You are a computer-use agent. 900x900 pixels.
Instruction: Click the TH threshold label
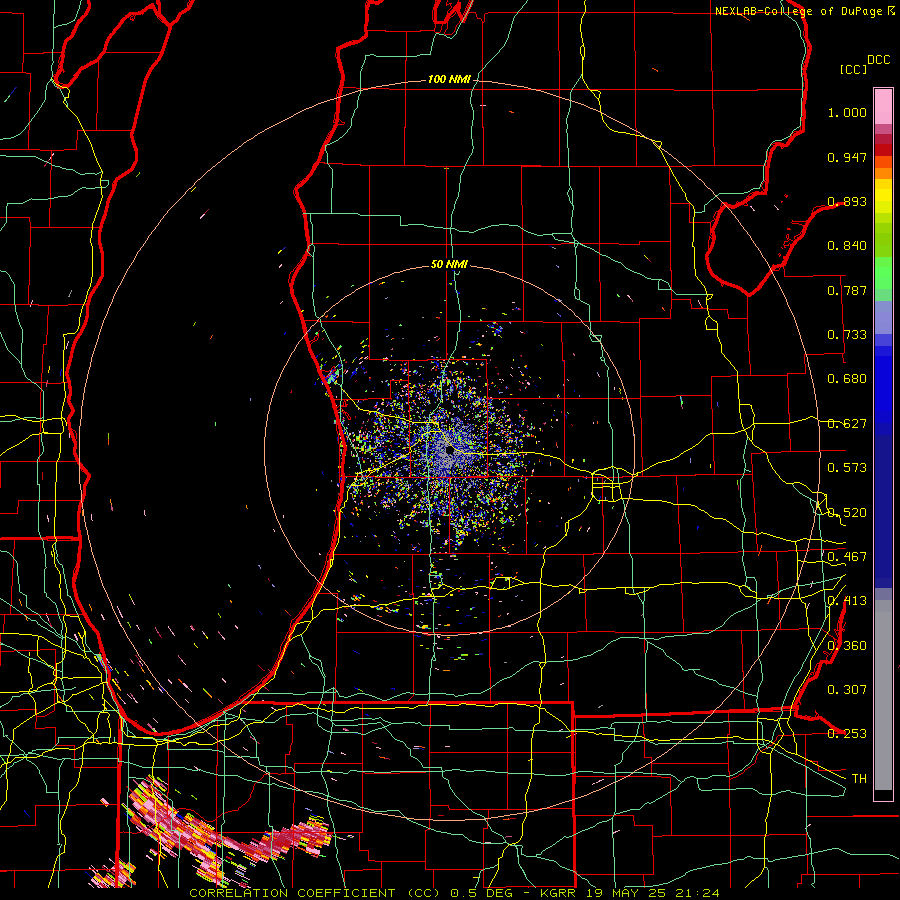click(859, 779)
